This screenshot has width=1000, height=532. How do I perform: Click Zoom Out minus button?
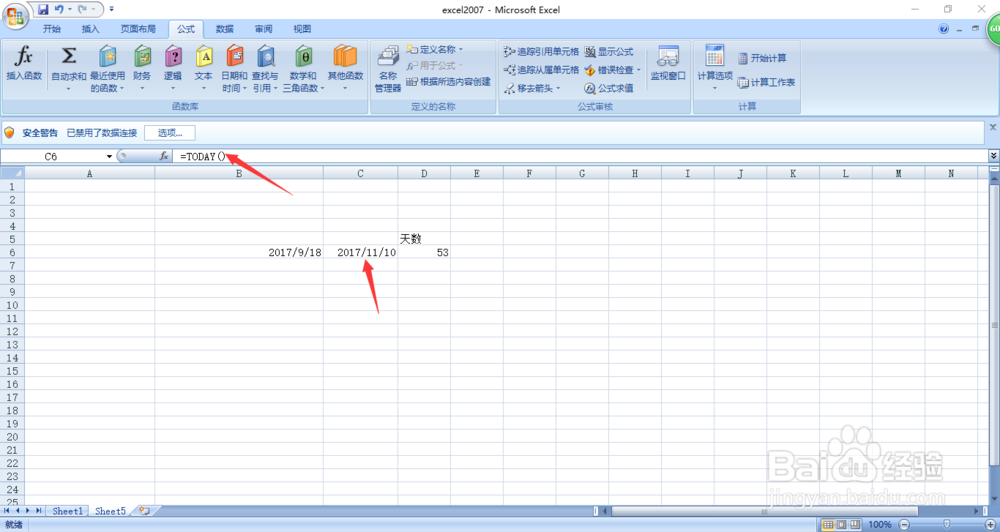pyautogui.click(x=904, y=524)
